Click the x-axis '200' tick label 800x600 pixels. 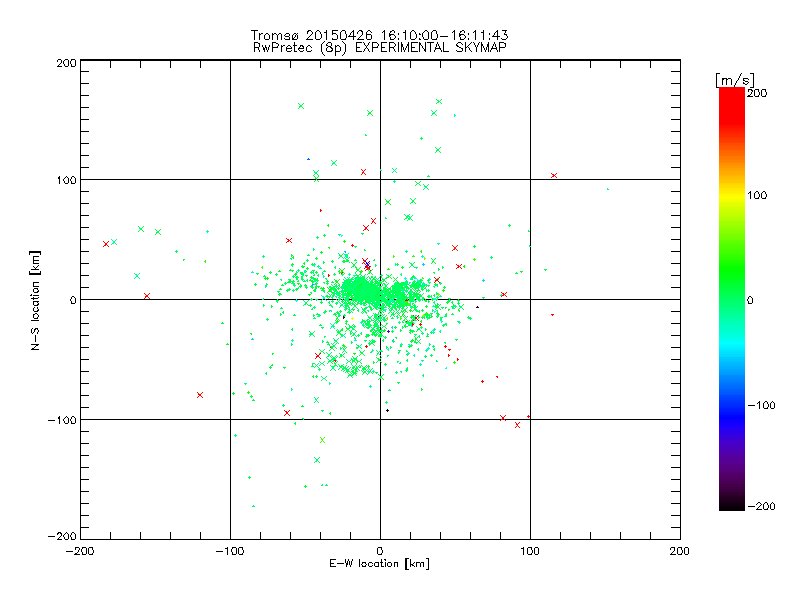pos(680,551)
